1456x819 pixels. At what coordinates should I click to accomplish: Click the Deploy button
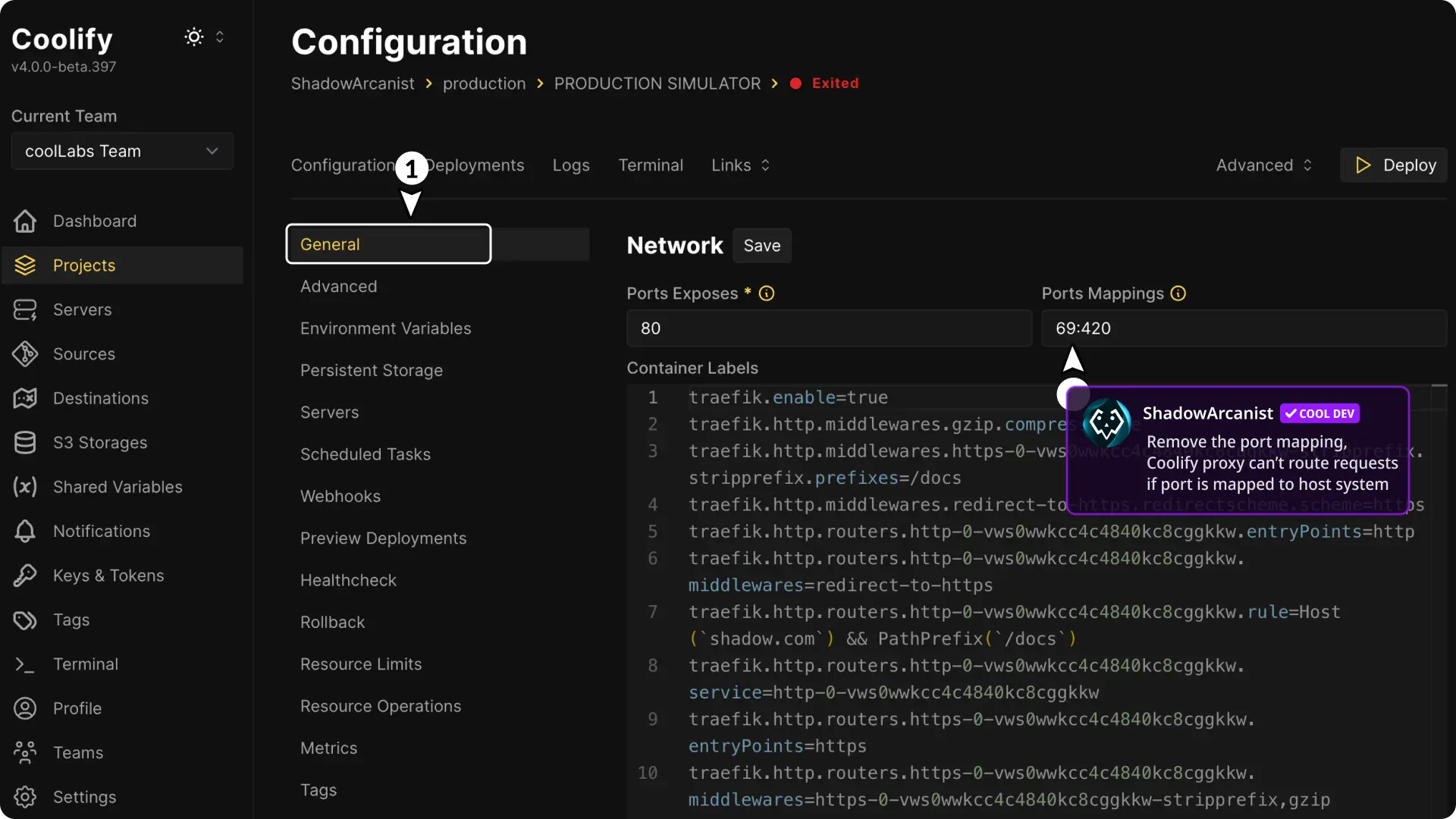coord(1395,165)
